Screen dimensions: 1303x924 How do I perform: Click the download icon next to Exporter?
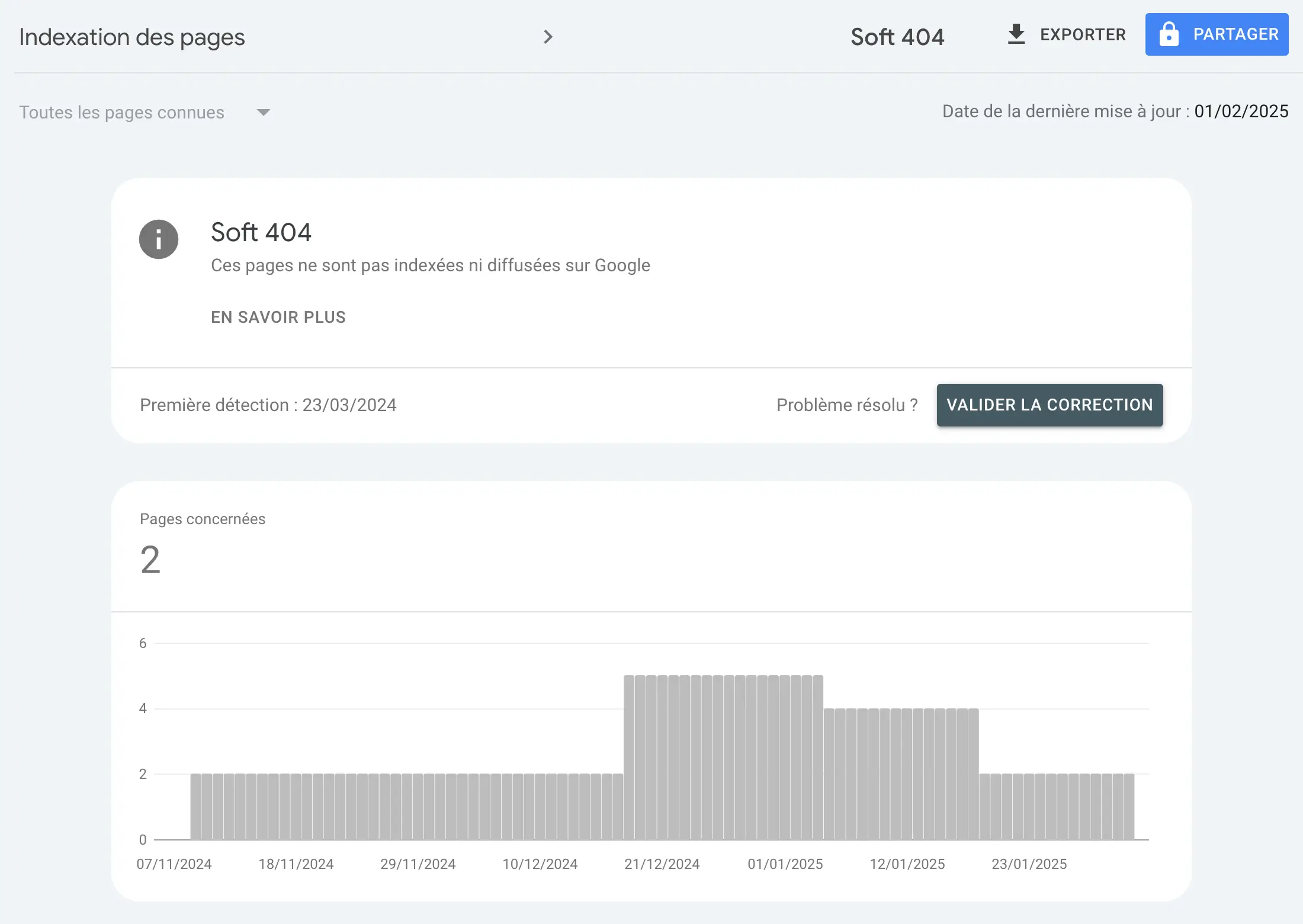(1016, 34)
